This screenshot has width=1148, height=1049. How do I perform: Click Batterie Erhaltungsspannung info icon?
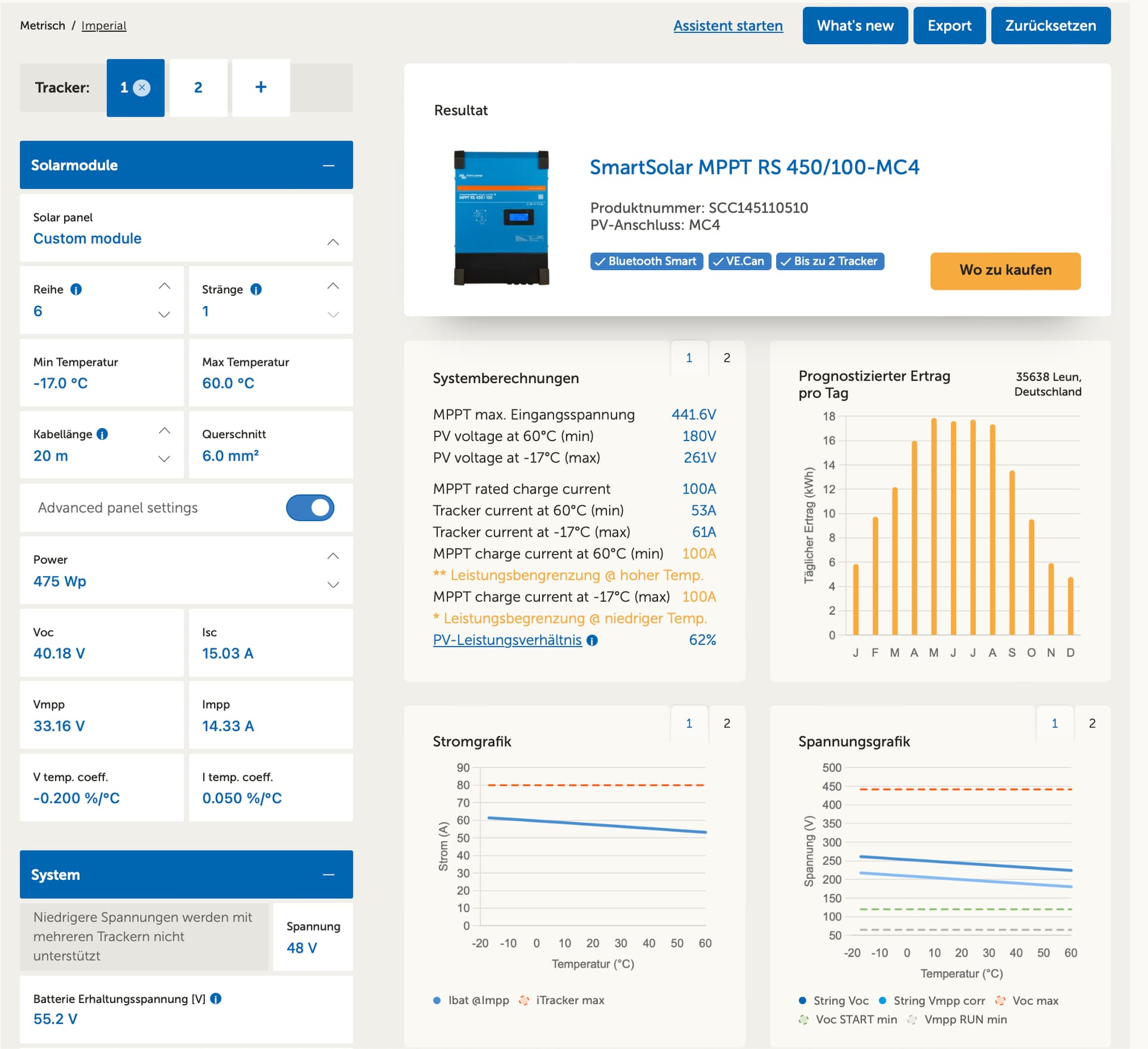tap(216, 998)
